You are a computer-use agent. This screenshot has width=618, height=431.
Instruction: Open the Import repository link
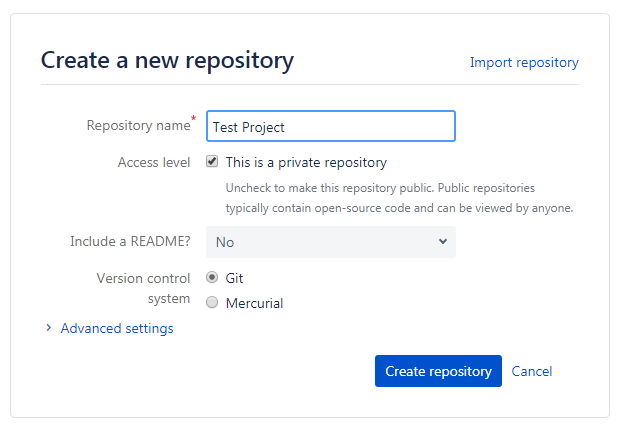(x=524, y=62)
